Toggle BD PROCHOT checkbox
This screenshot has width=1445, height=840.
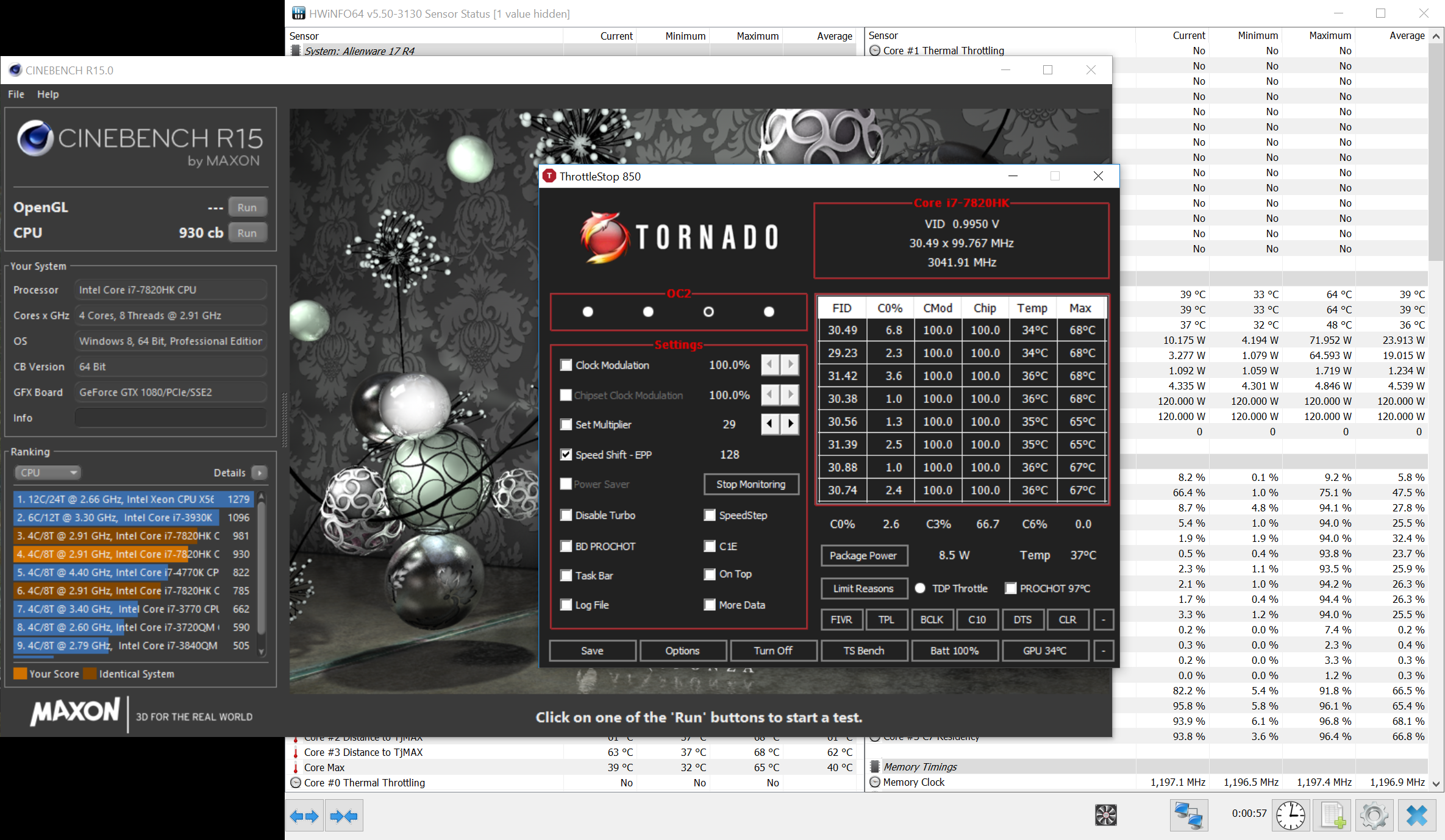[x=566, y=546]
